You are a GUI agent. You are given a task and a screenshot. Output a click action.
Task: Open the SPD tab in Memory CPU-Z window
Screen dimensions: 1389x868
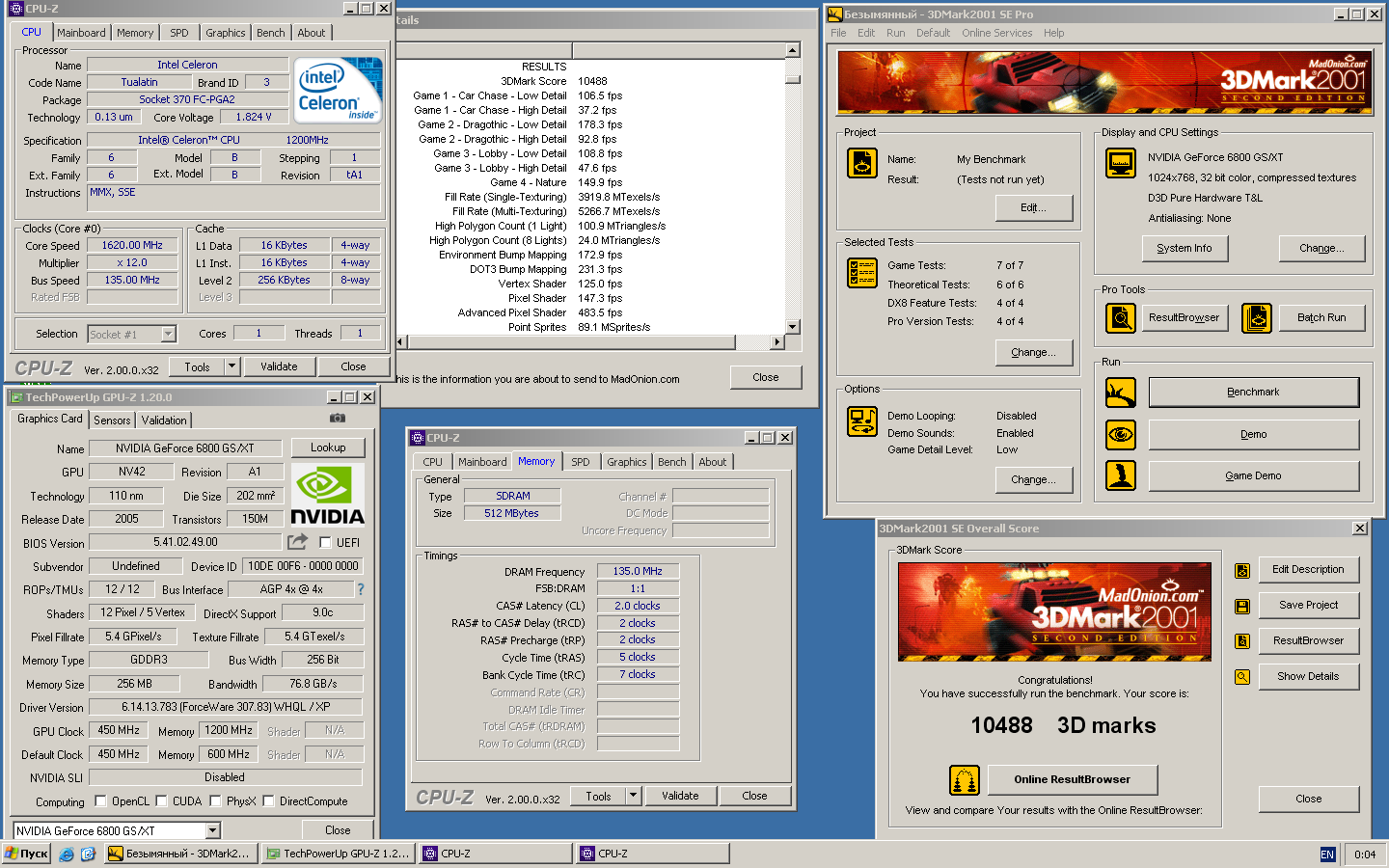(x=580, y=462)
